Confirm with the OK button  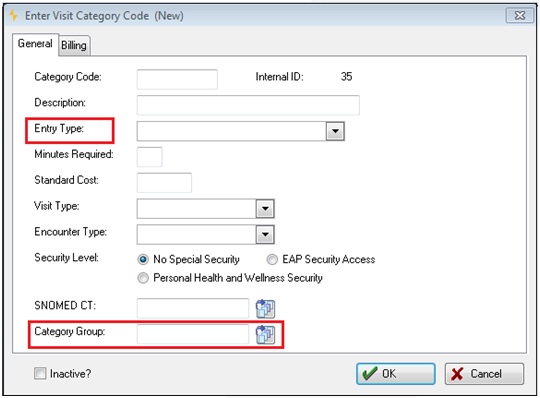(396, 374)
